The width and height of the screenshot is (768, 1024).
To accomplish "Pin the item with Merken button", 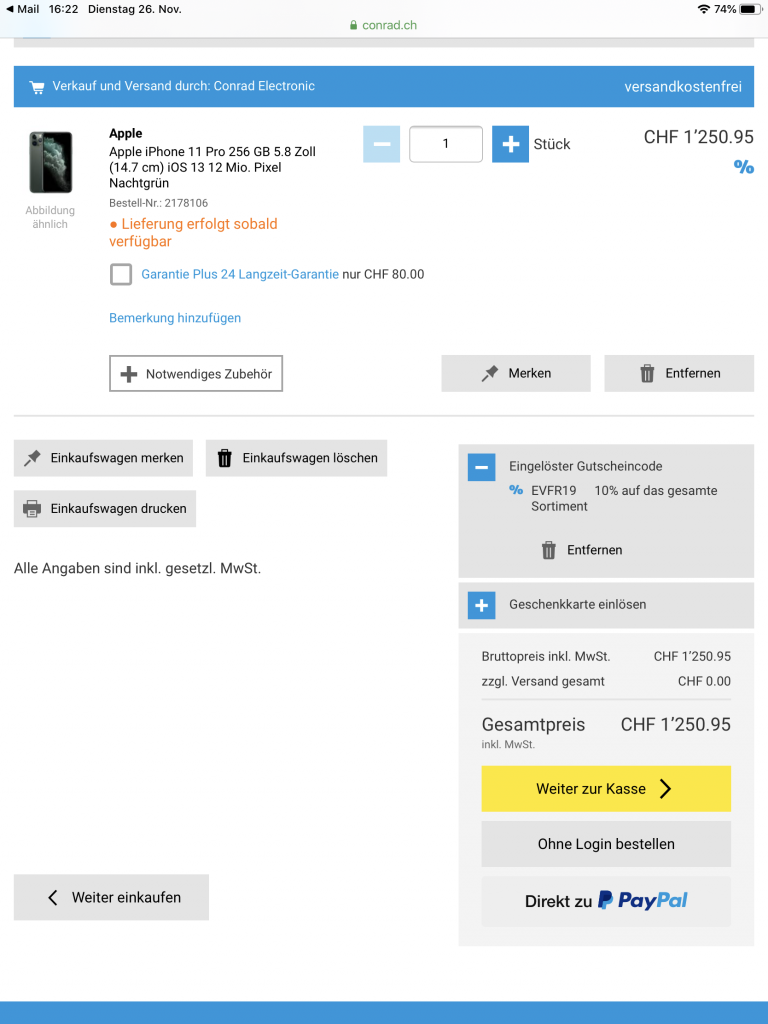I will (x=516, y=374).
